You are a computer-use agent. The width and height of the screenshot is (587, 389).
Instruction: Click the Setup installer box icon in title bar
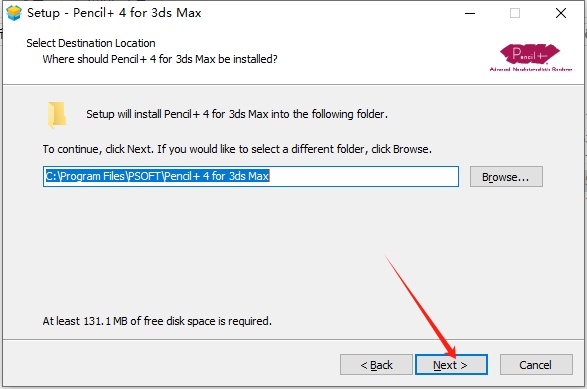pos(14,13)
